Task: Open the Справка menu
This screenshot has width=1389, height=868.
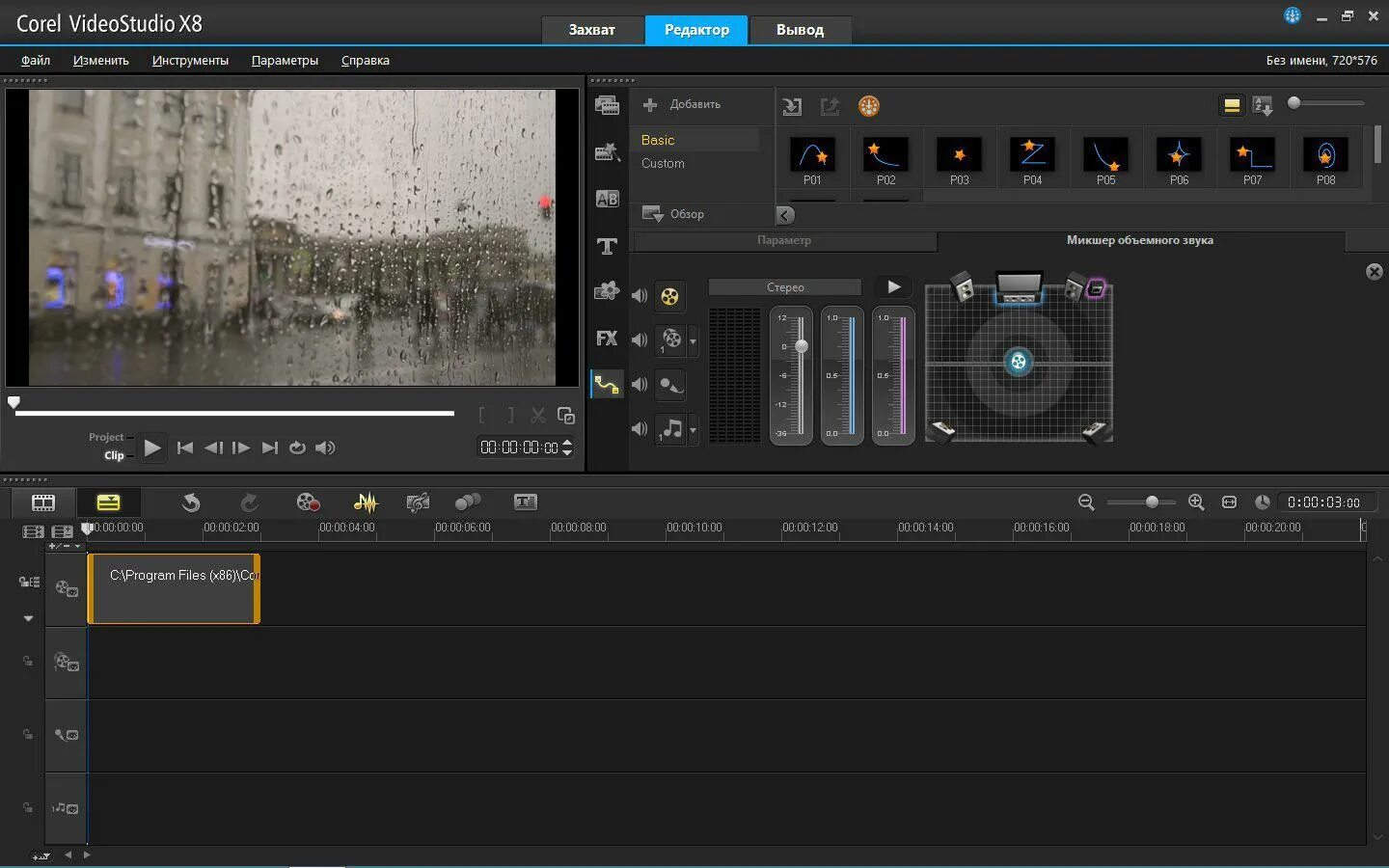Action: coord(366,60)
